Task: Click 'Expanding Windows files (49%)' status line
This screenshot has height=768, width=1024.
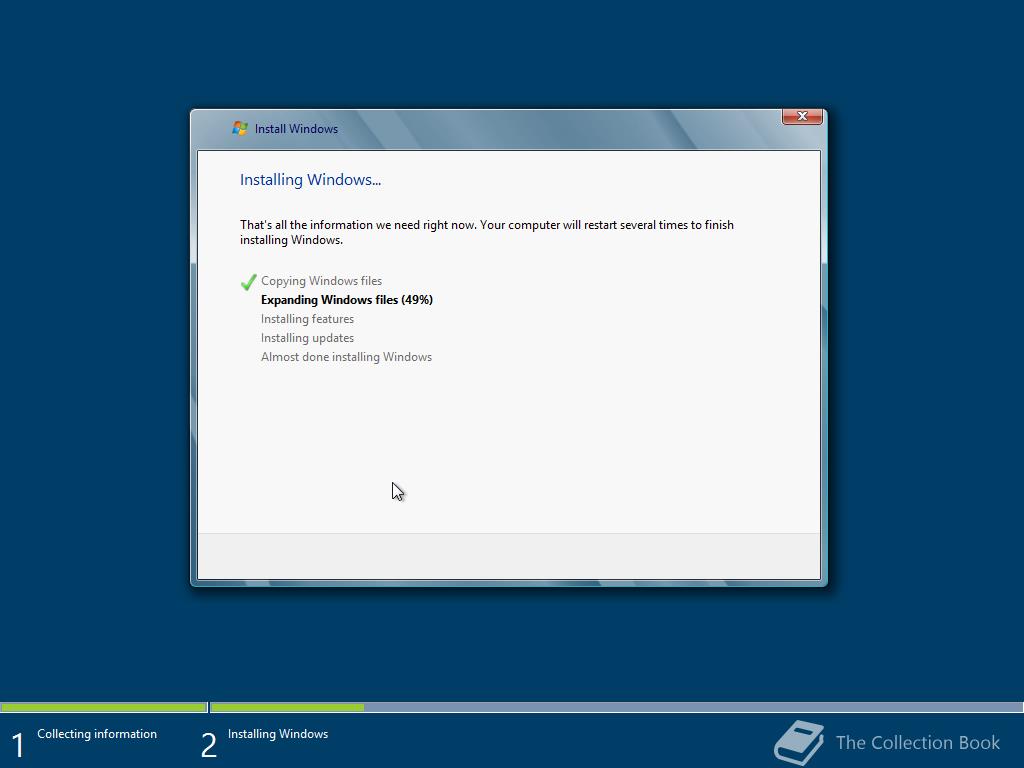Action: point(347,300)
